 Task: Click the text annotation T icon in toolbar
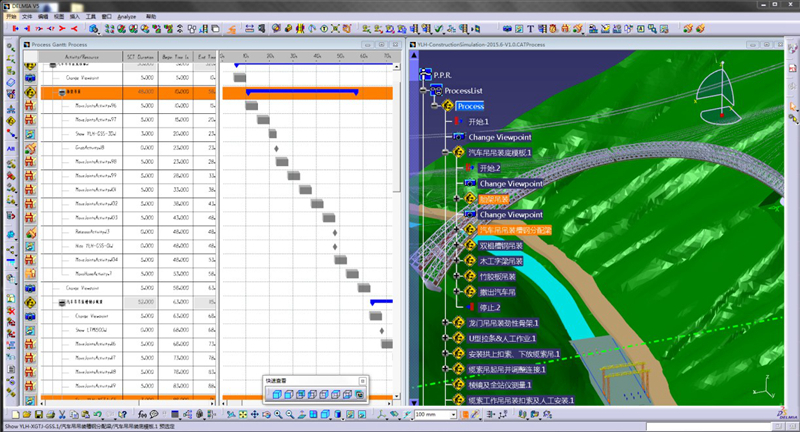click(529, 29)
